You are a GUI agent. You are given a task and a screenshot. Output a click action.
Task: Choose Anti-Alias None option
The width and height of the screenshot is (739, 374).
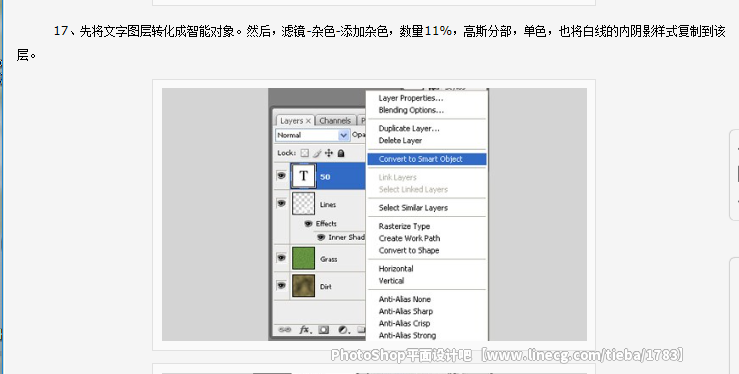tap(404, 299)
